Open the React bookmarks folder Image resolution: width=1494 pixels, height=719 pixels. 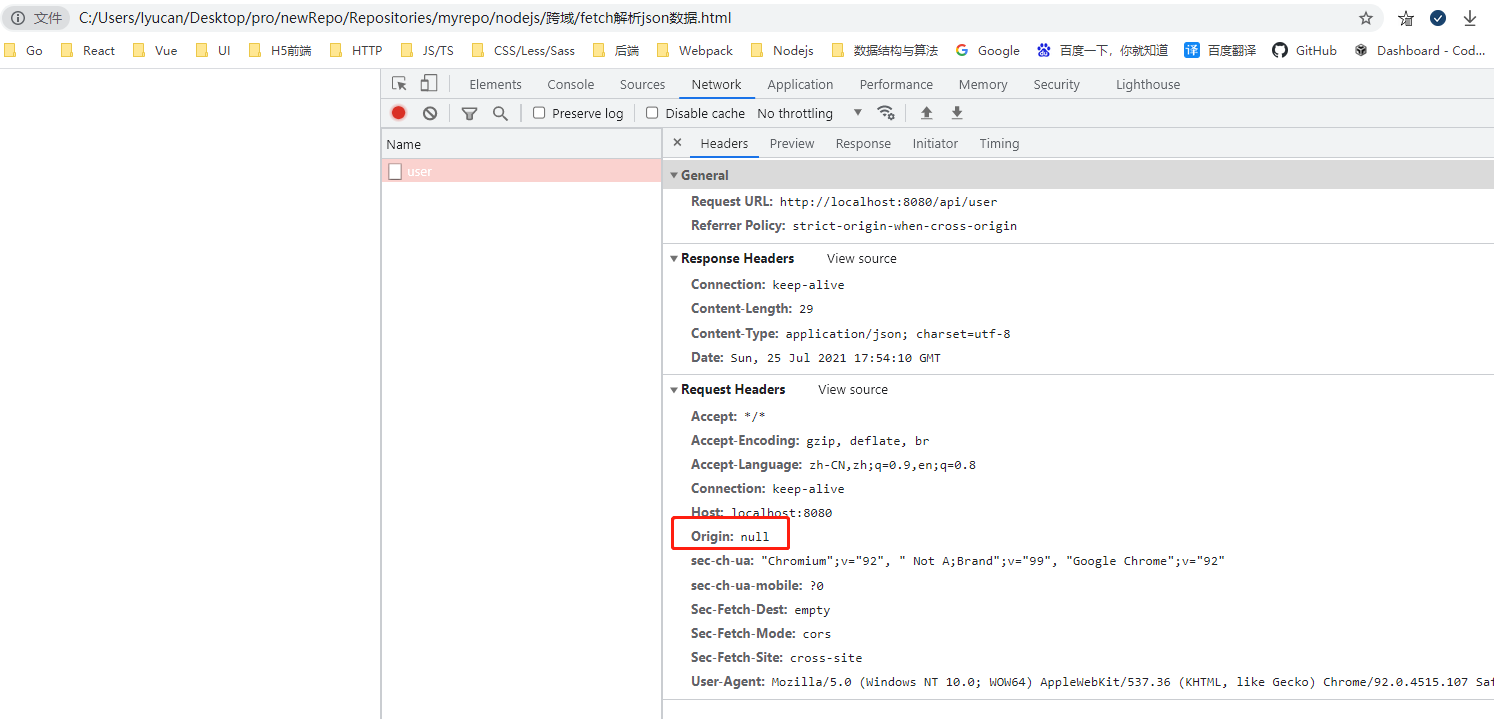coord(88,50)
